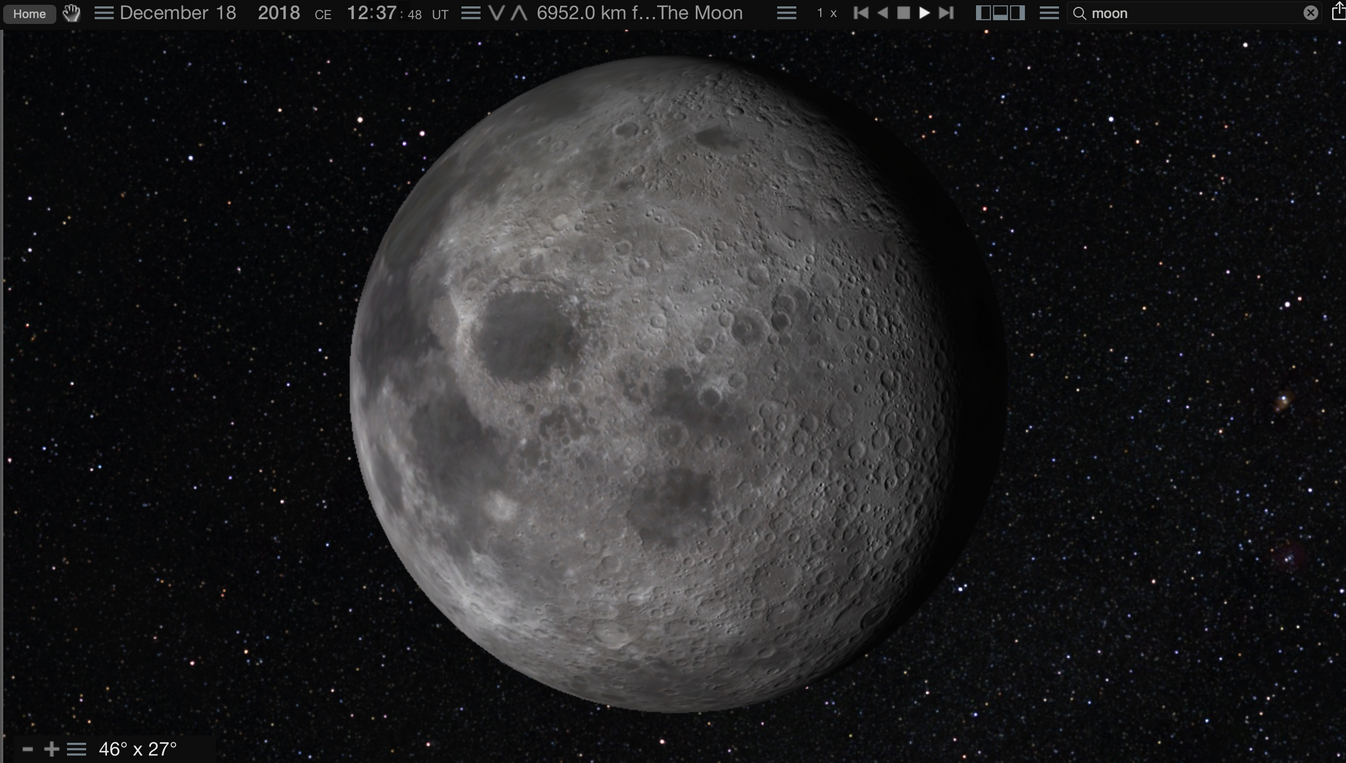Click the Share icon at top right
This screenshot has height=763, width=1346.
click(x=1338, y=13)
